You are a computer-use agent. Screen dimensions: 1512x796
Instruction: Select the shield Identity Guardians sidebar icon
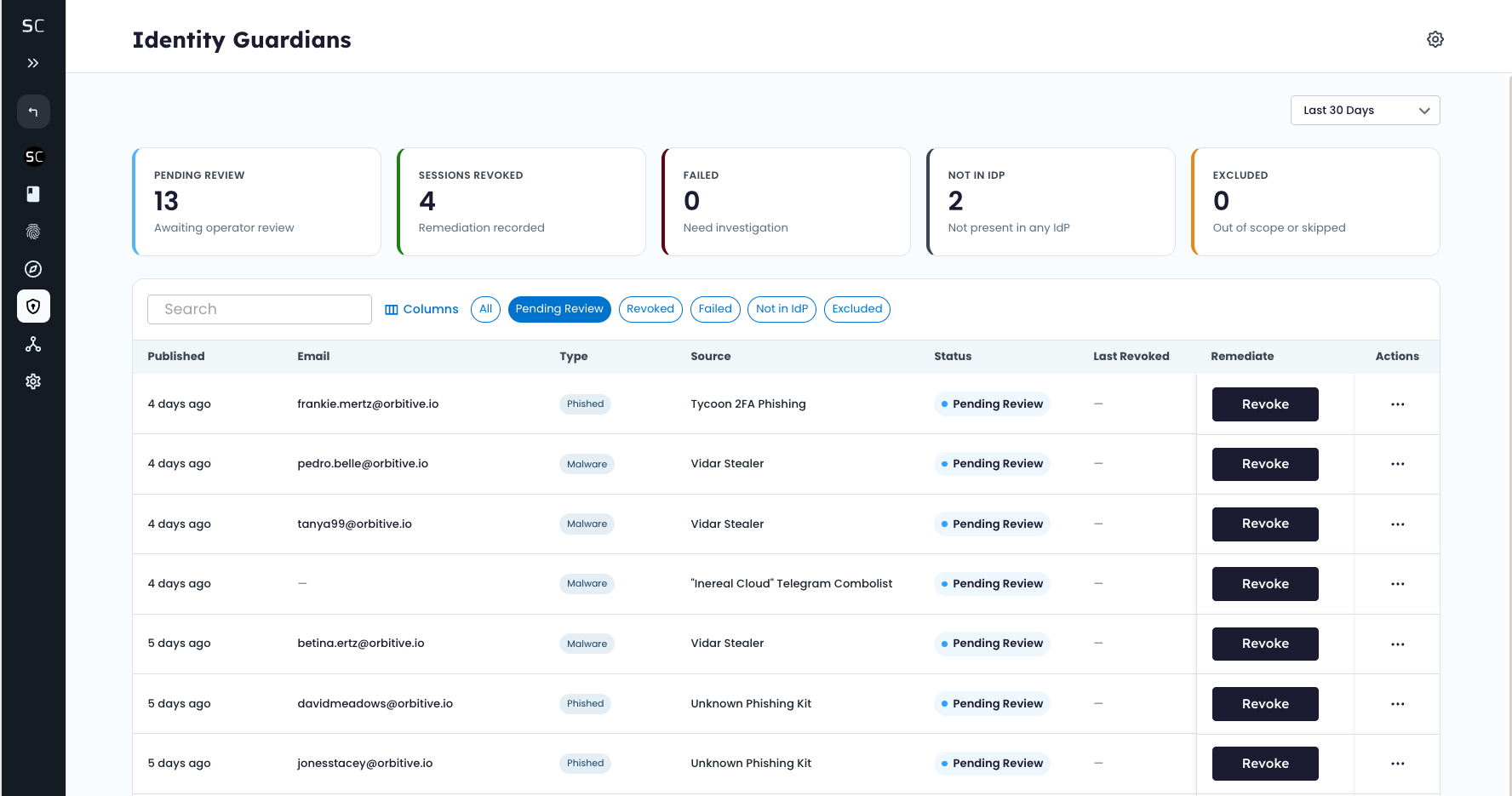coord(33,306)
